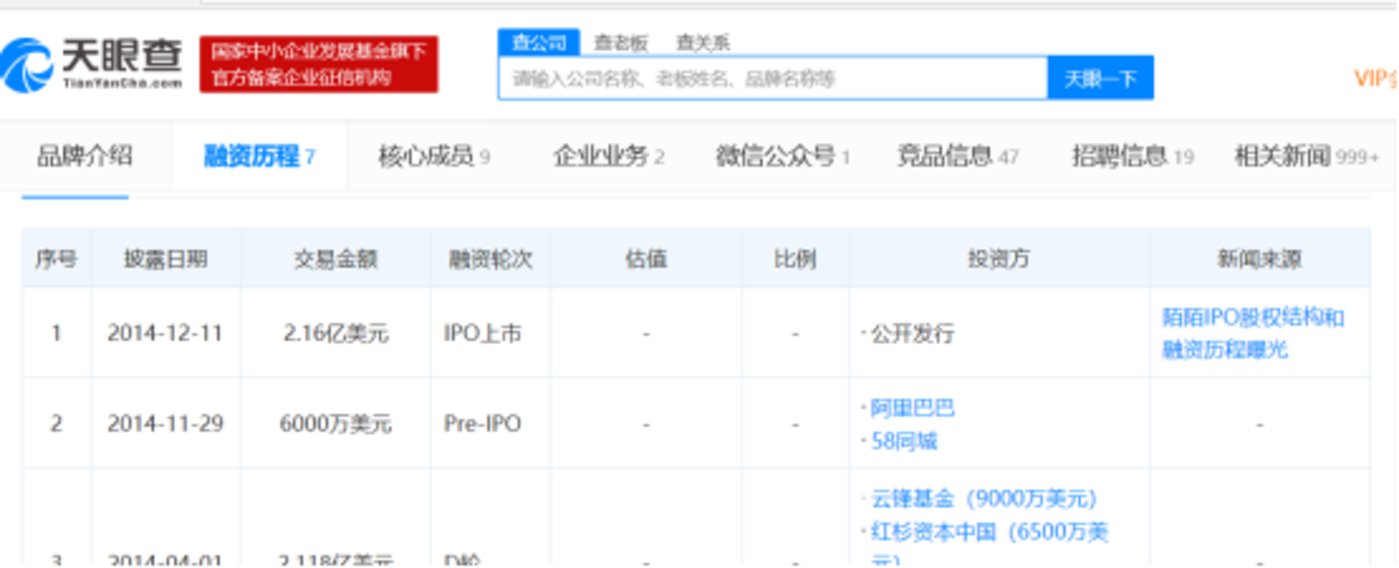Click the 交易金额 column header
The width and height of the screenshot is (1399, 568).
click(x=335, y=259)
